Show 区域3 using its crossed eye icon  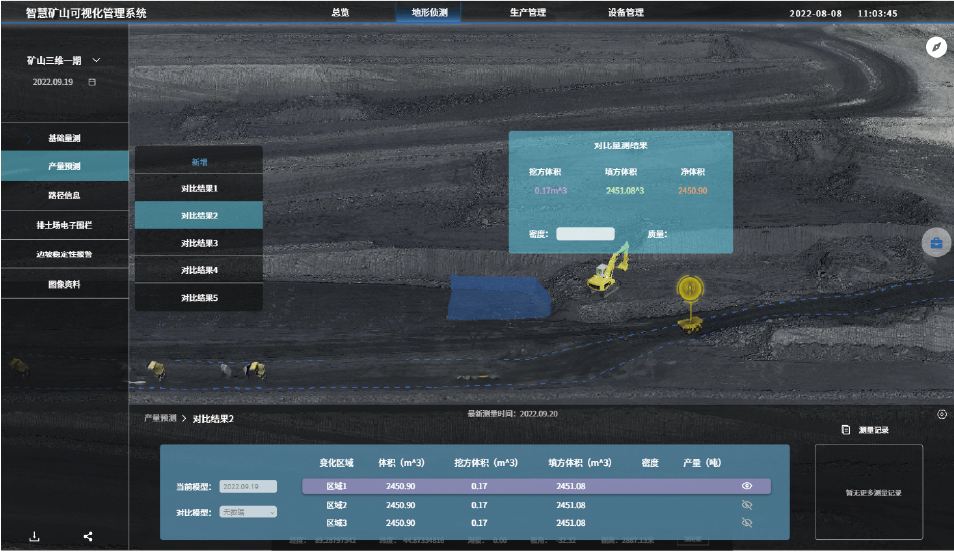coord(746,523)
